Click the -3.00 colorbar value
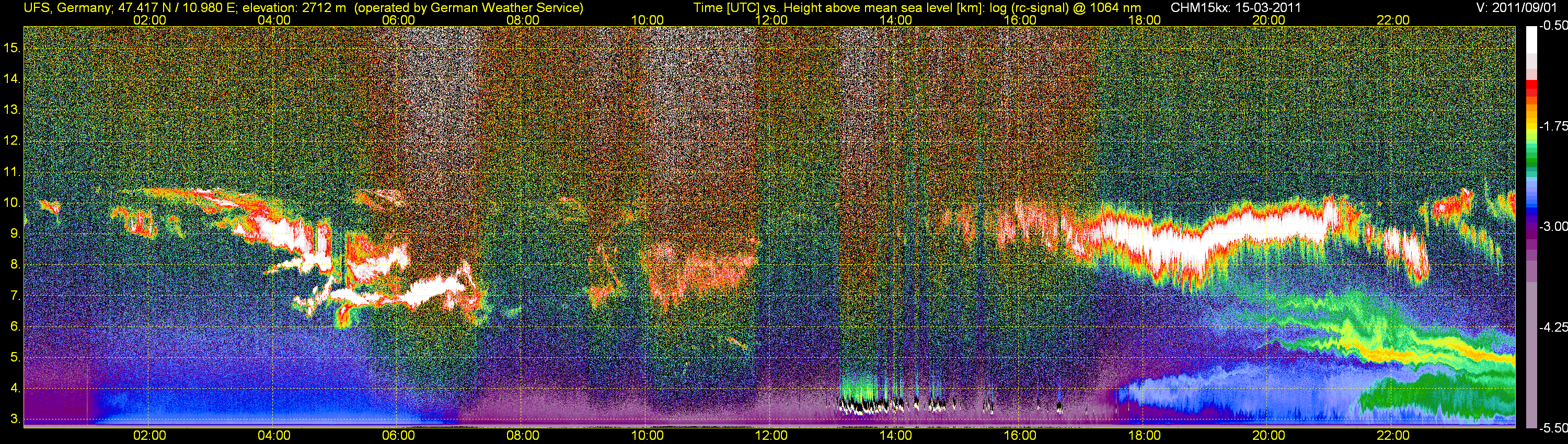The width and height of the screenshot is (1568, 444). tap(1553, 226)
